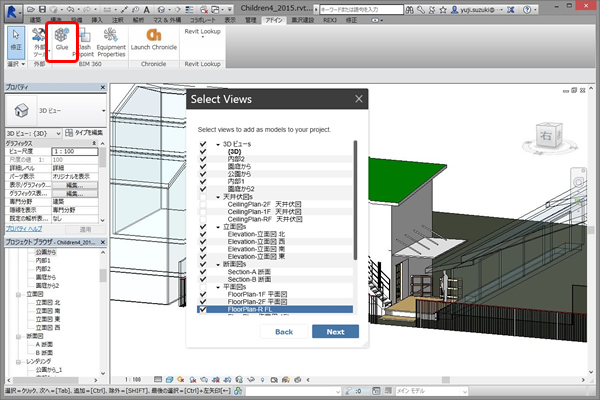
Task: Click the Detail Level icon in view control bar
Action: pyautogui.click(x=158, y=380)
